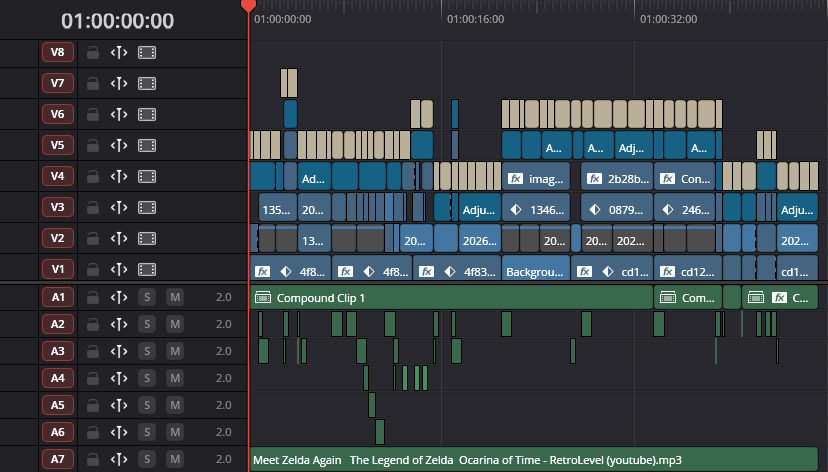Screen dimensions: 828x472
Task: Select the A4 track destination button
Action: tap(58, 378)
